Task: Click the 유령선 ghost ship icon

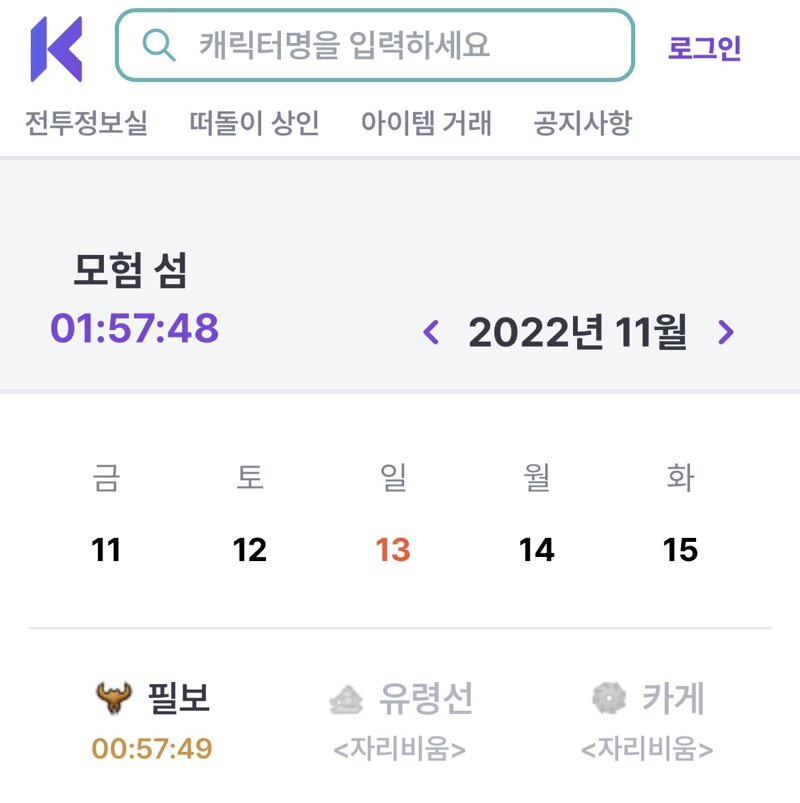Action: 346,699
